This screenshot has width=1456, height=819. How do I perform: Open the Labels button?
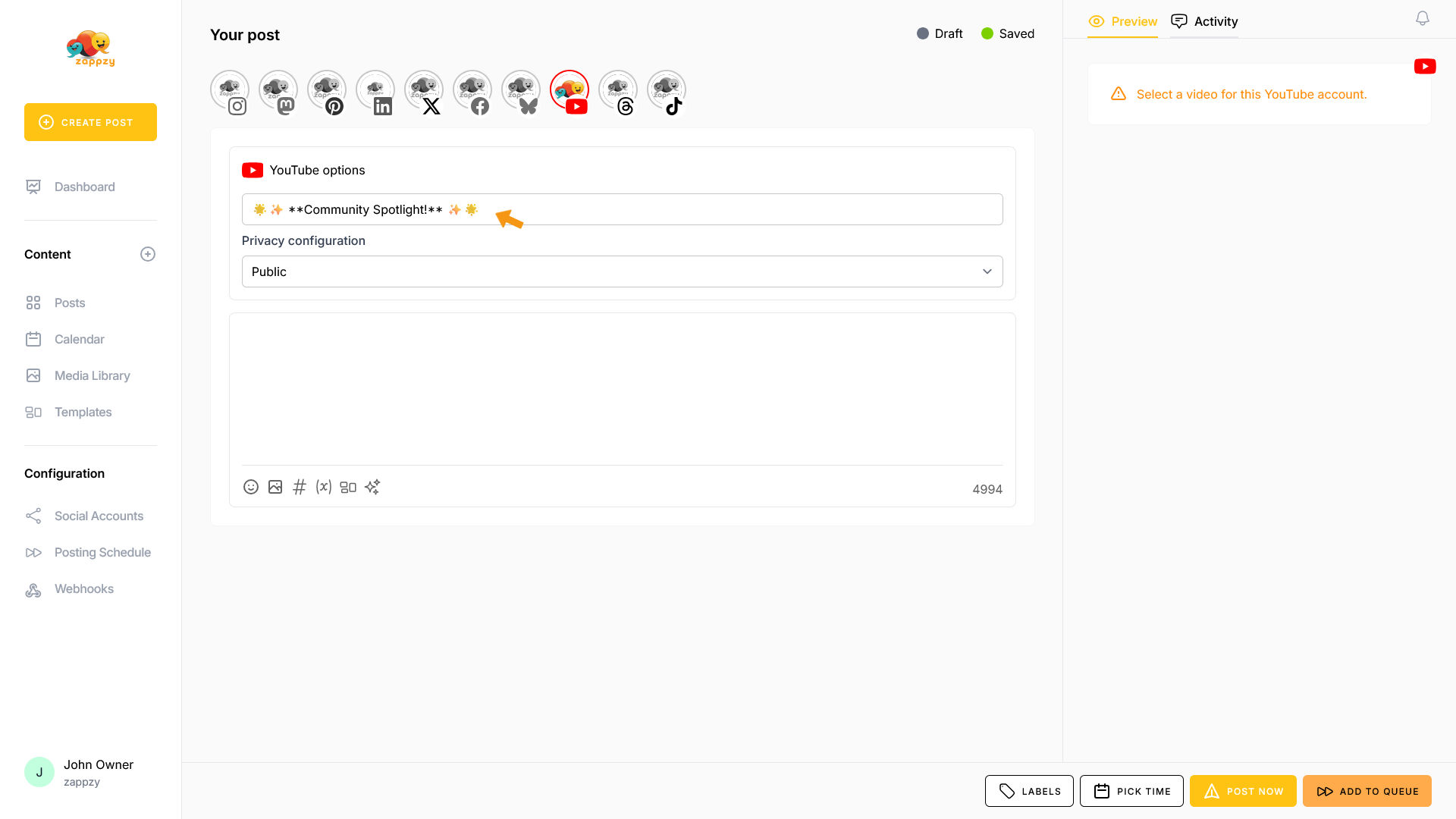click(x=1029, y=791)
